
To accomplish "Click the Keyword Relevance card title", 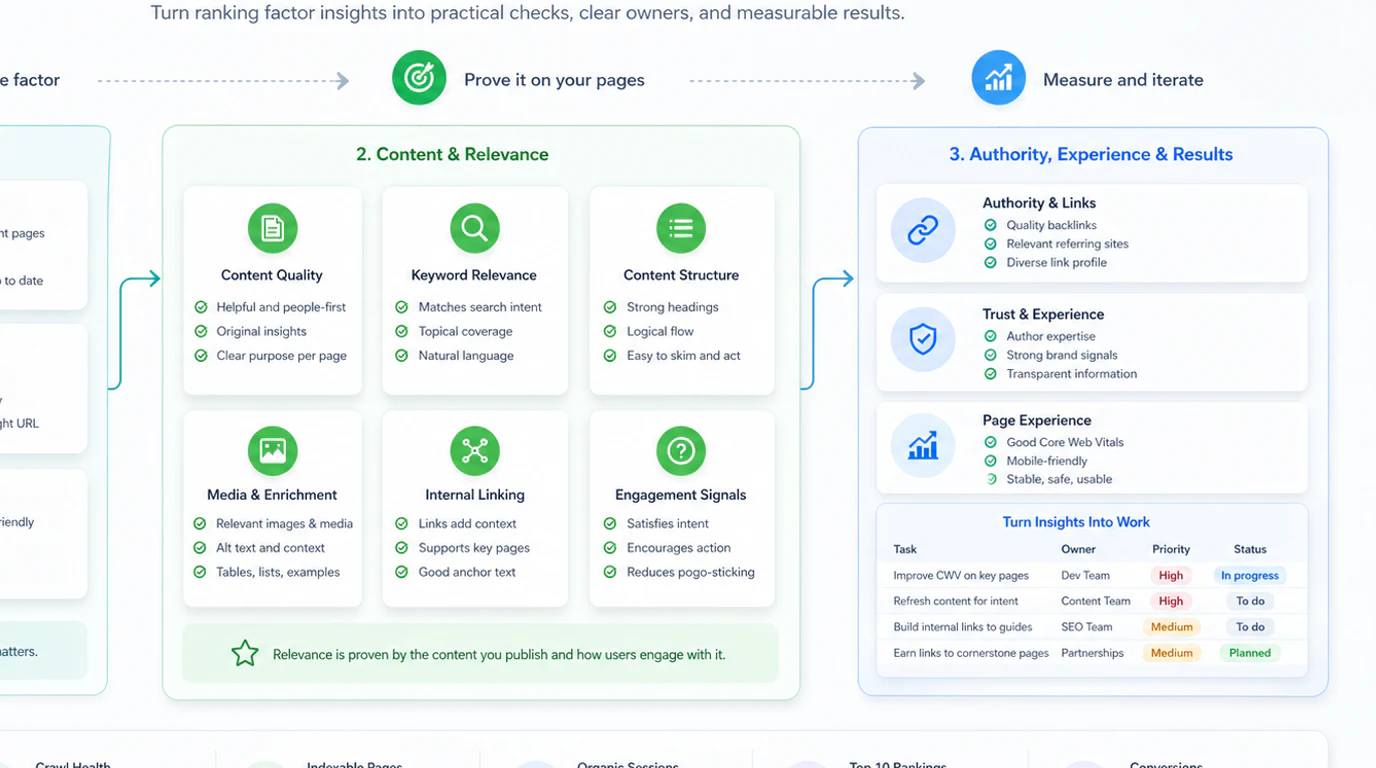I will pyautogui.click(x=474, y=275).
